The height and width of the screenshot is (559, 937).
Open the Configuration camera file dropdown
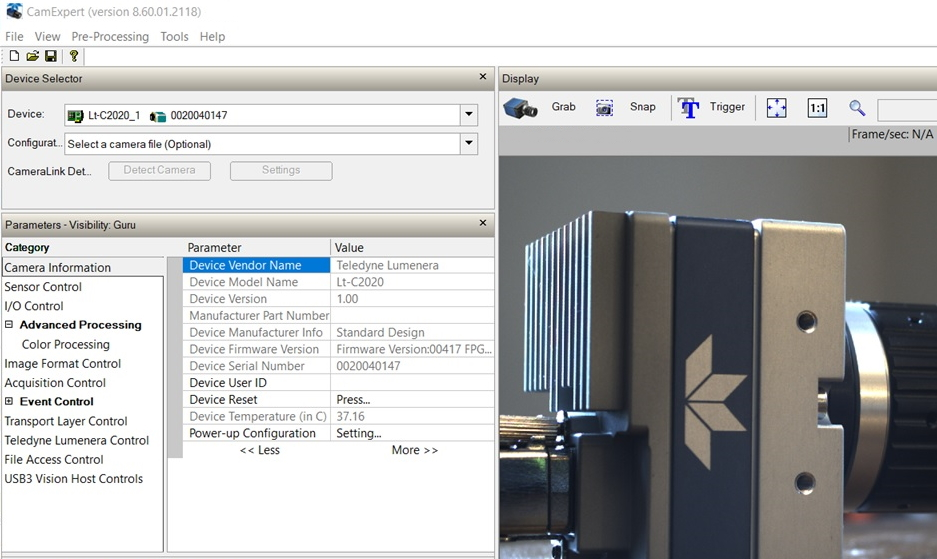468,144
